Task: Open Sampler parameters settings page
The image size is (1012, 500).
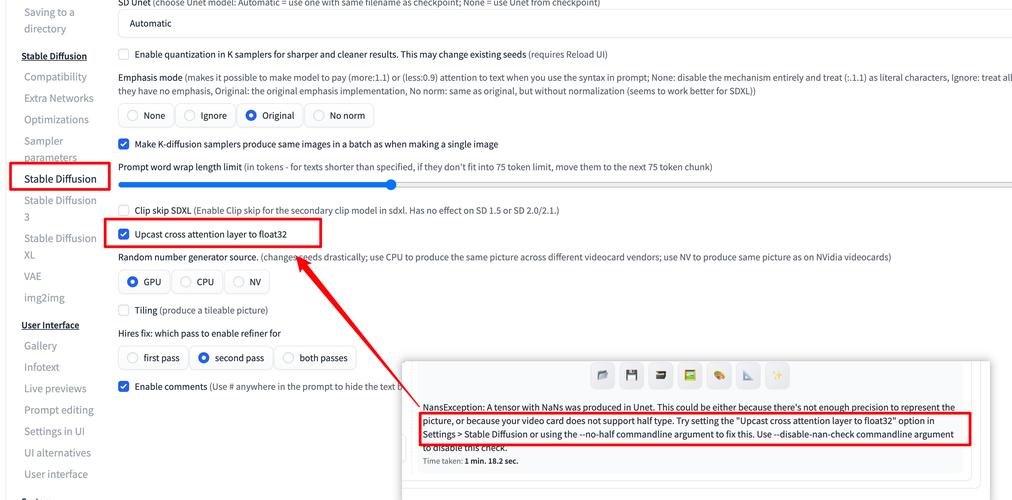Action: click(x=50, y=149)
